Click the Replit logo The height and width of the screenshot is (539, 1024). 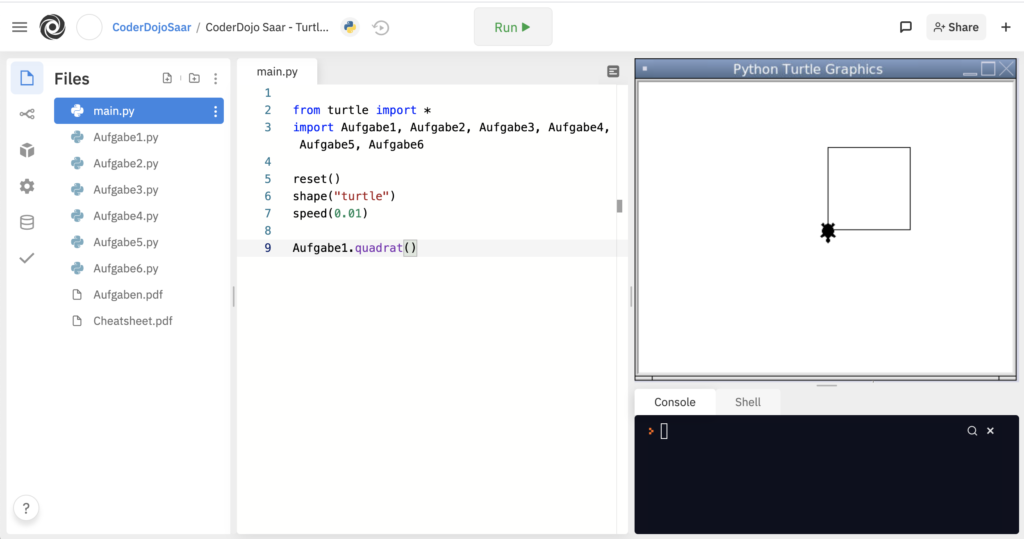point(52,27)
